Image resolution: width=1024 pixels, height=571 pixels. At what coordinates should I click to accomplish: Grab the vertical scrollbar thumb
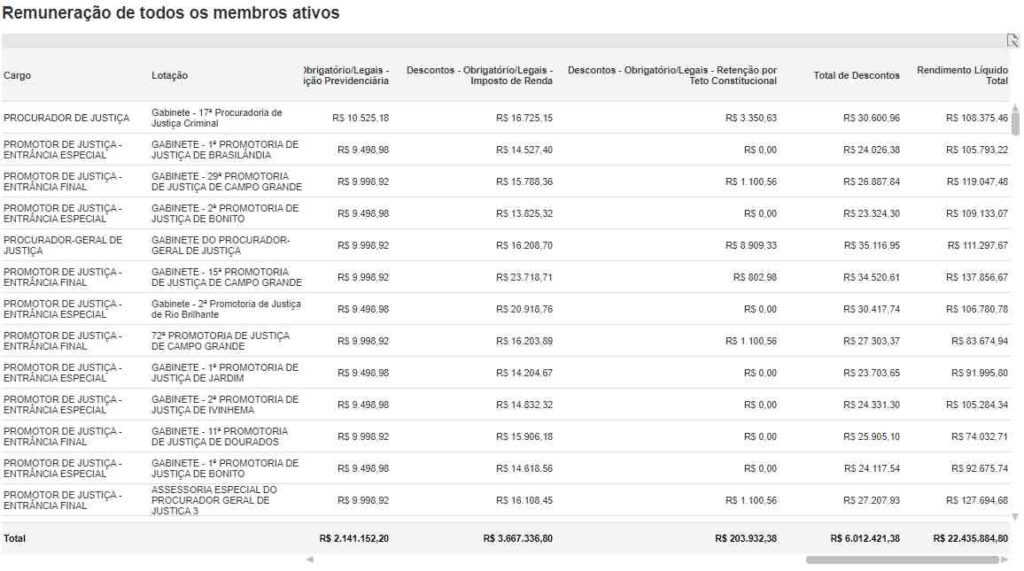point(1016,124)
